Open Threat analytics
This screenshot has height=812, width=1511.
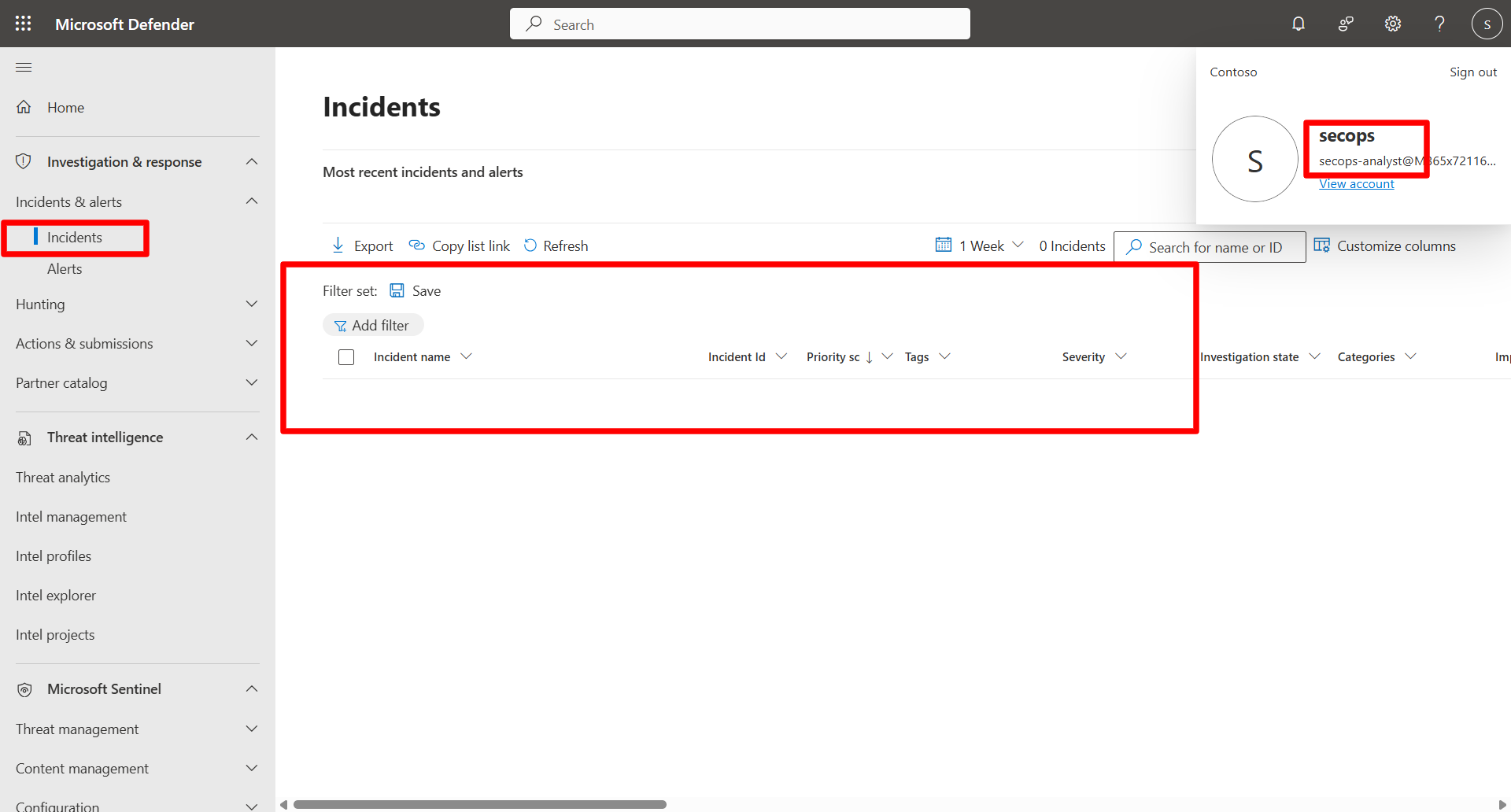(x=63, y=478)
